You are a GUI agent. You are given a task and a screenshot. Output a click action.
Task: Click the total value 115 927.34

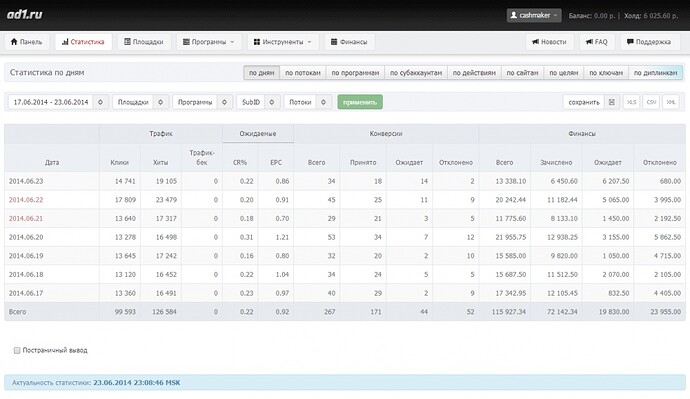tap(509, 312)
